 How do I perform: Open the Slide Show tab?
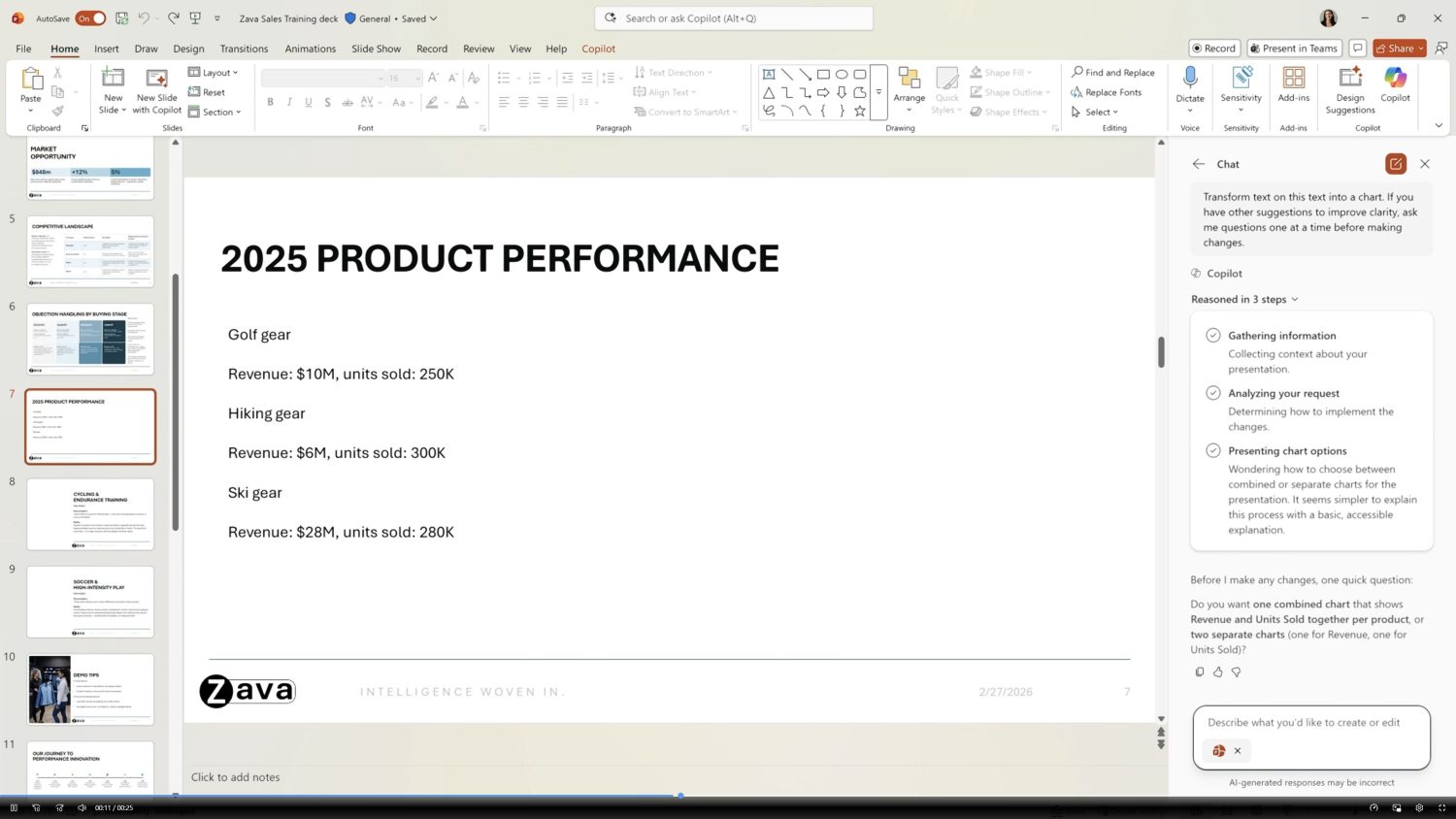pos(376,49)
